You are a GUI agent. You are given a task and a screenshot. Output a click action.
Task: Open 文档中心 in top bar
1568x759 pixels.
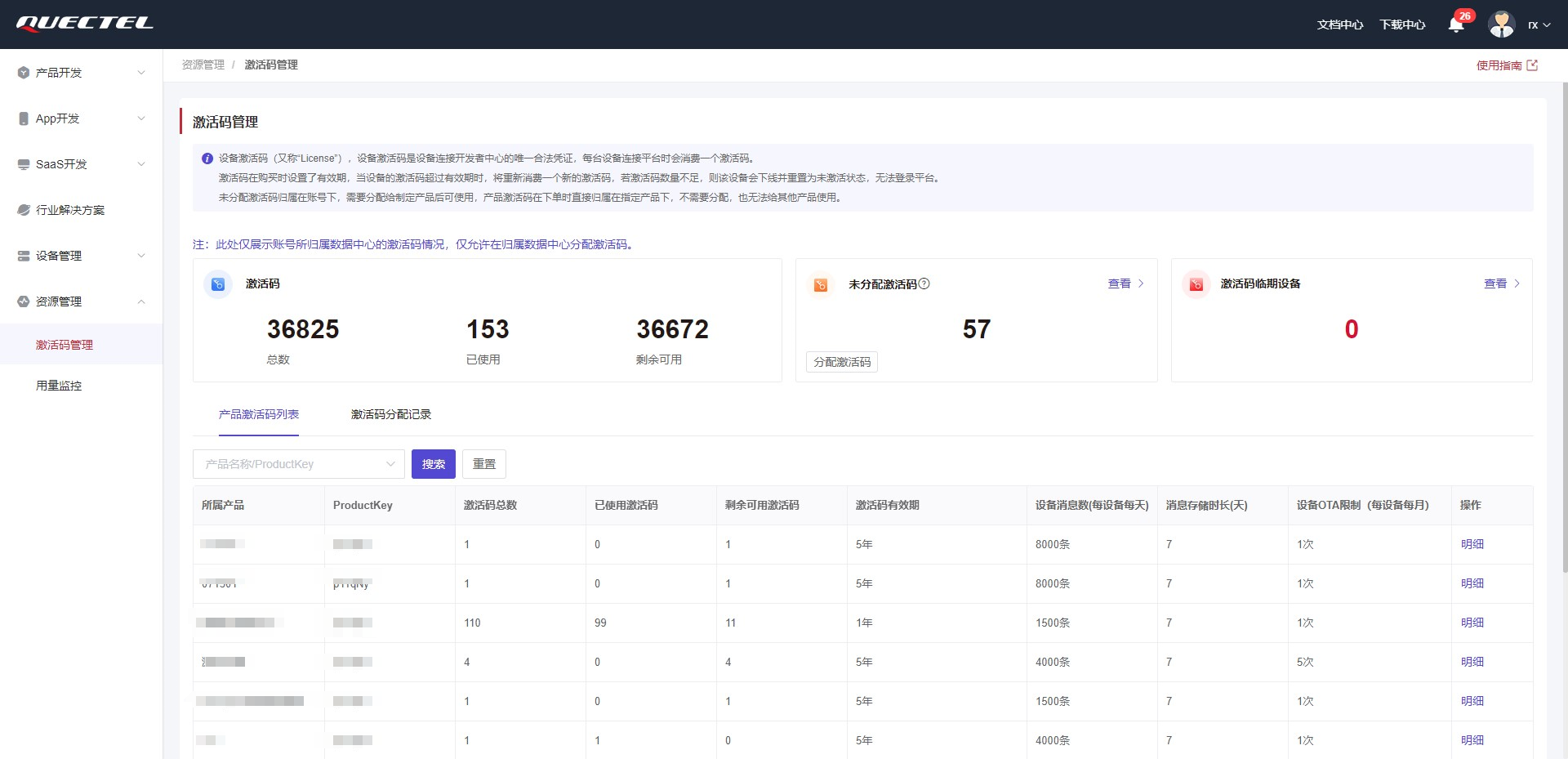pyautogui.click(x=1340, y=25)
